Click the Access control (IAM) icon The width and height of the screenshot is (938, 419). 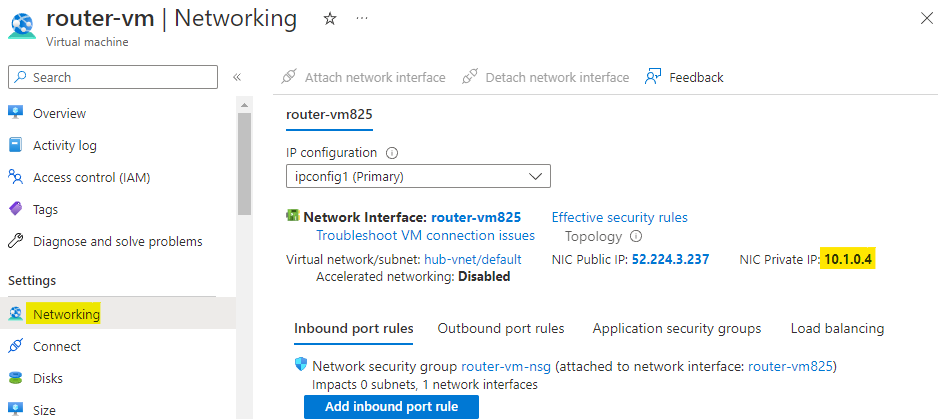pyautogui.click(x=15, y=177)
